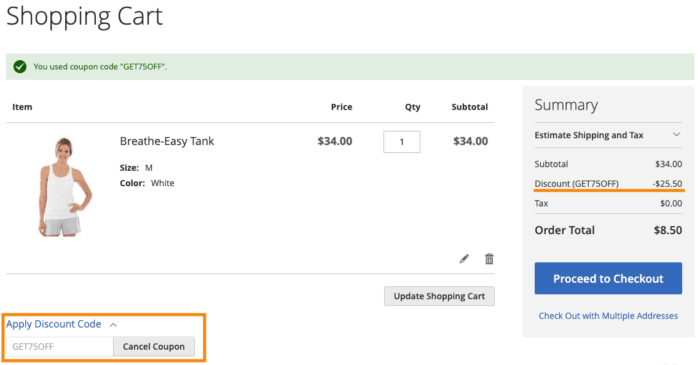Edit the Breathe-Easy Tank item with pencil icon
This screenshot has height=365, width=700.
coord(464,259)
